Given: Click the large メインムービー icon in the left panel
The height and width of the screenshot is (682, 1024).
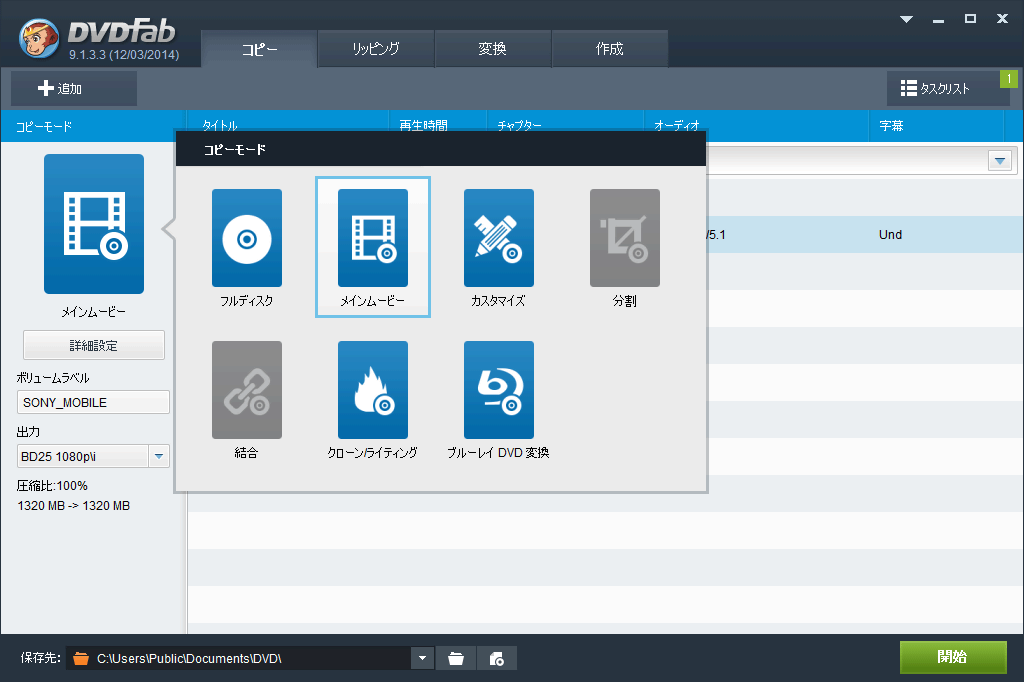Looking at the screenshot, I should click(x=94, y=224).
